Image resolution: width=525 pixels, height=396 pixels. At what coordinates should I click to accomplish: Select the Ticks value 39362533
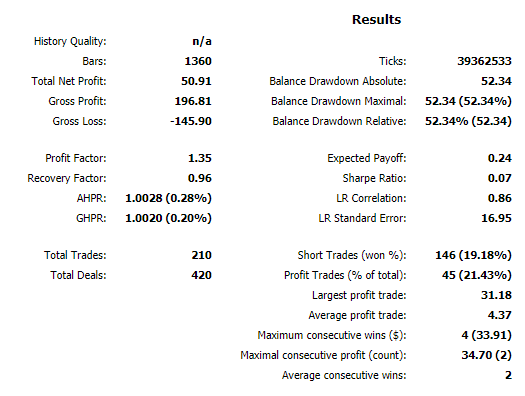click(484, 61)
